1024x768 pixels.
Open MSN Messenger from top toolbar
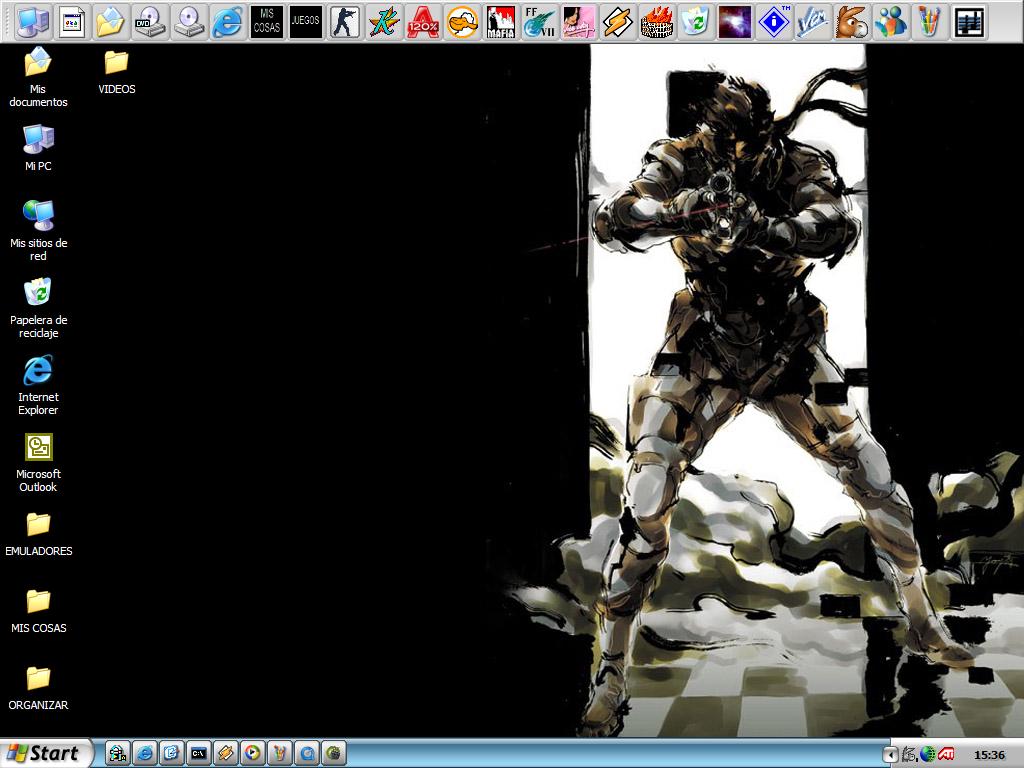890,21
